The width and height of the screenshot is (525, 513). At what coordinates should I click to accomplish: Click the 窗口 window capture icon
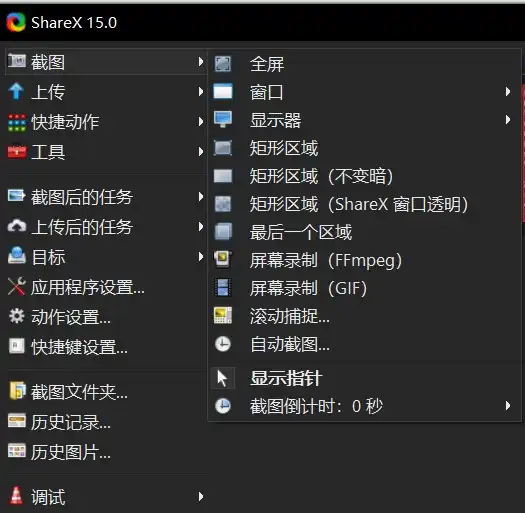pyautogui.click(x=223, y=91)
